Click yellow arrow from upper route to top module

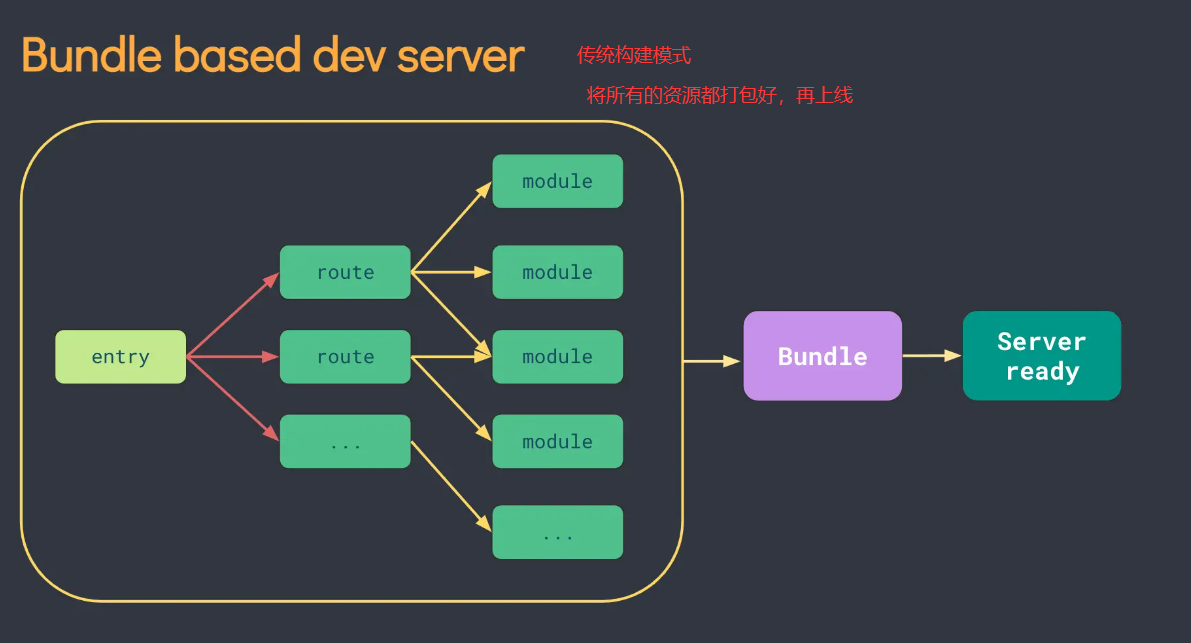451,227
